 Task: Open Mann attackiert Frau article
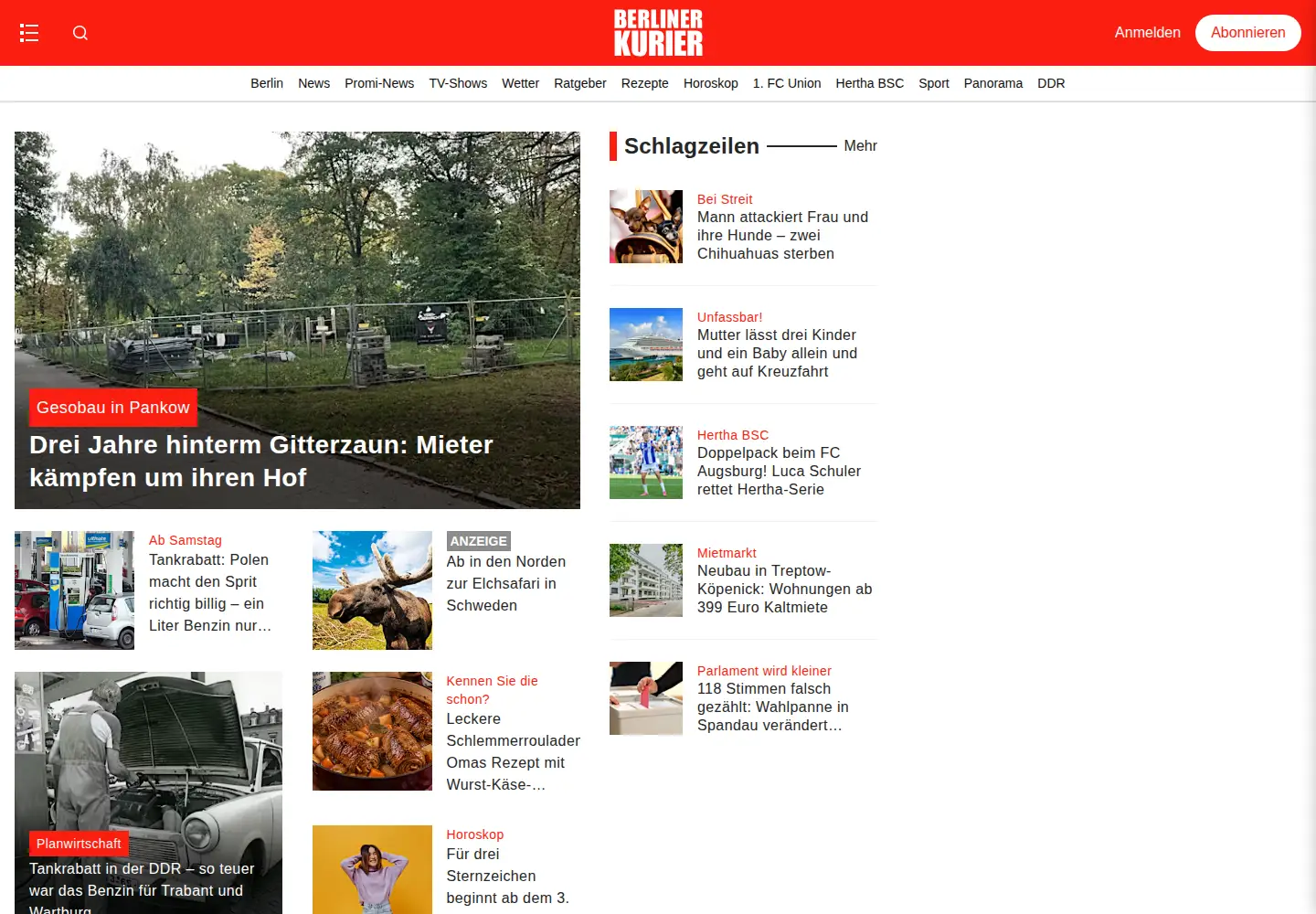coord(782,236)
